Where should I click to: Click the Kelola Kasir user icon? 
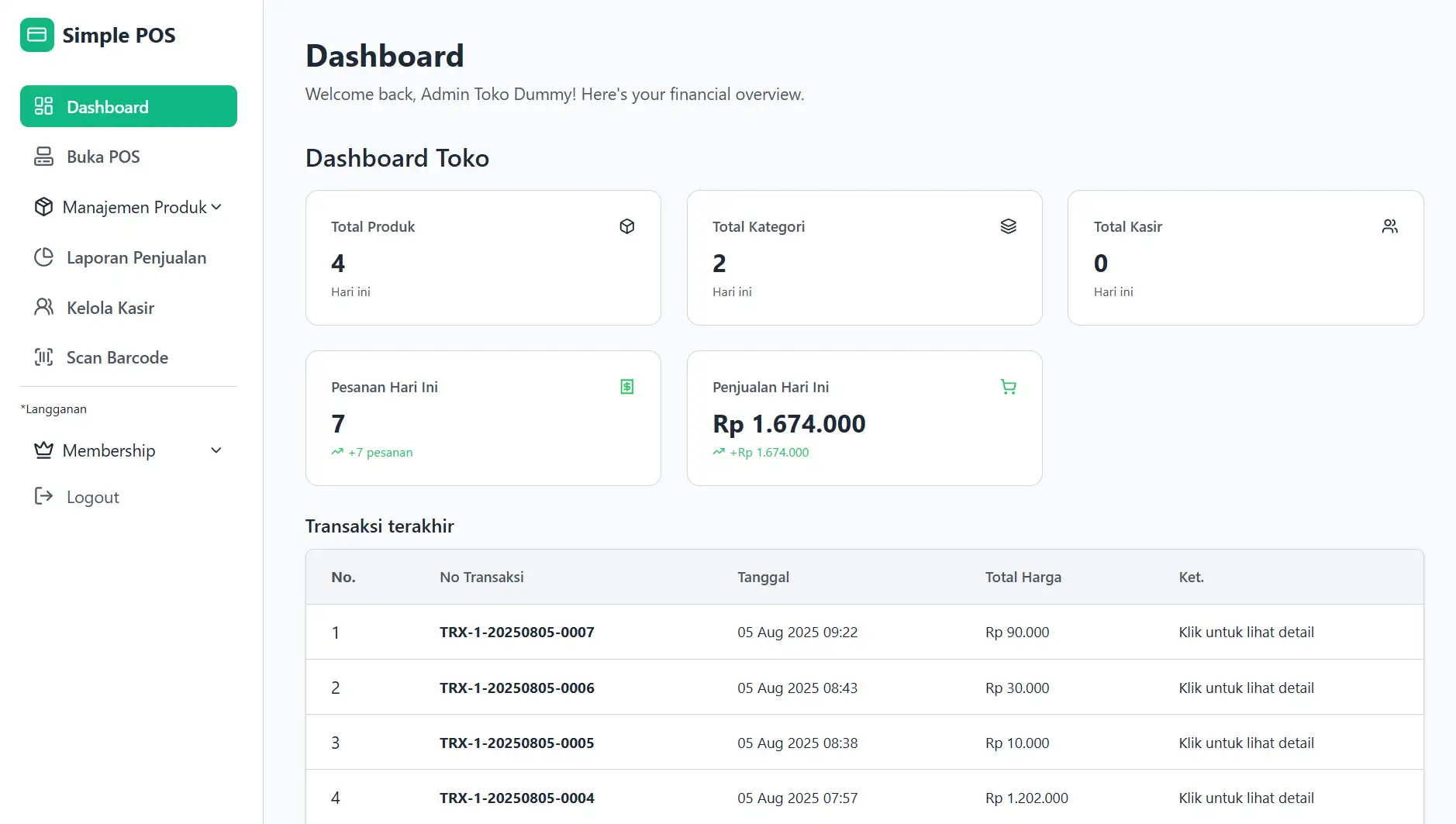(x=44, y=308)
